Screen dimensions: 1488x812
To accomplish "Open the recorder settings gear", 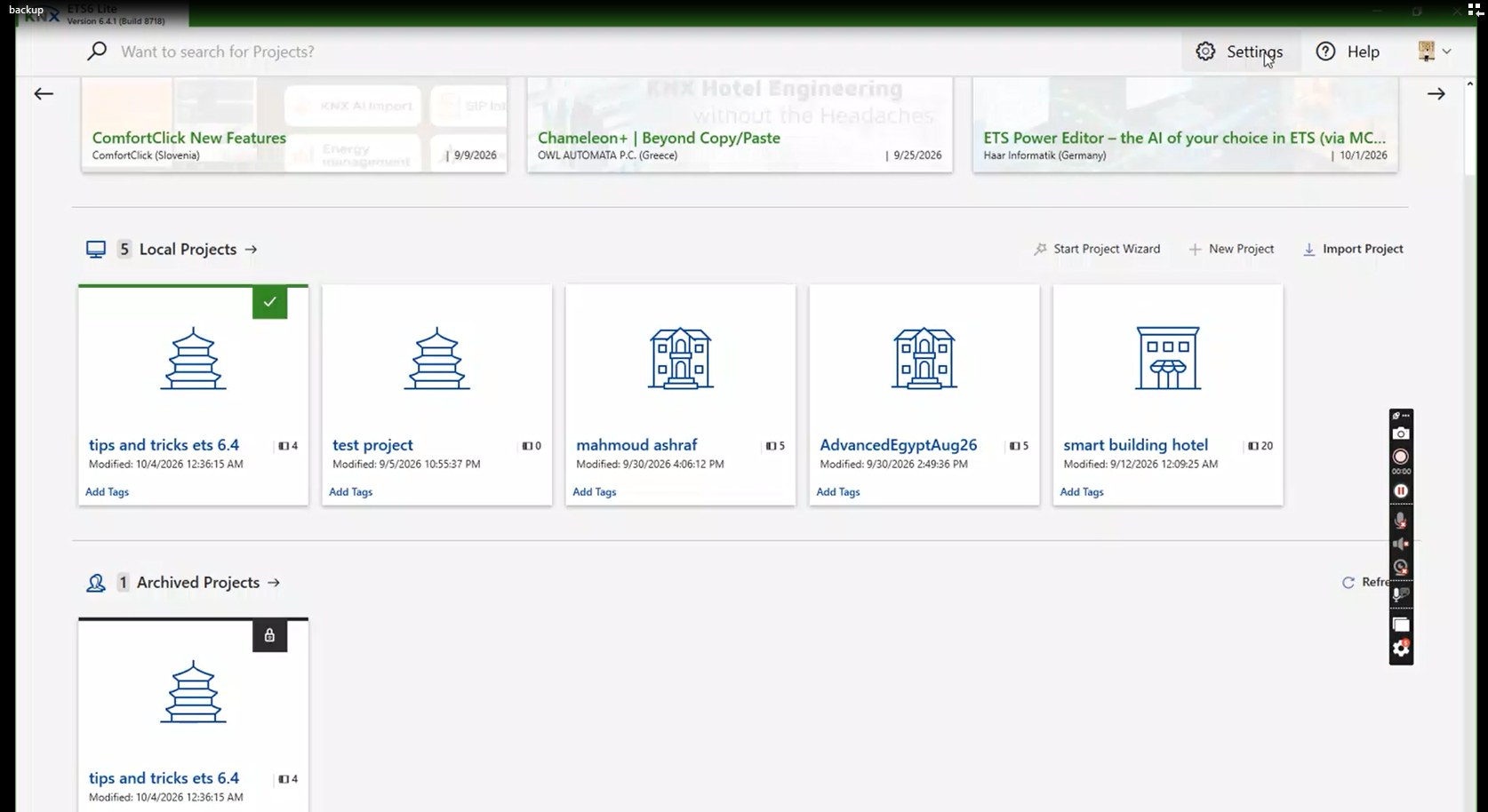I will click(x=1401, y=649).
